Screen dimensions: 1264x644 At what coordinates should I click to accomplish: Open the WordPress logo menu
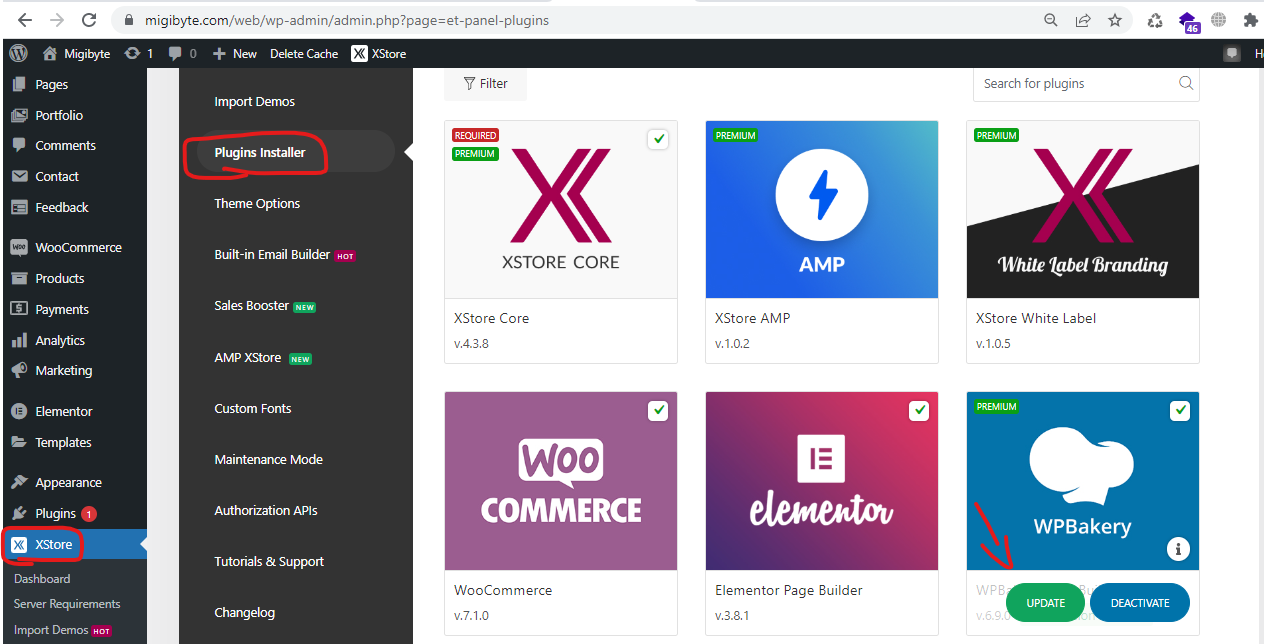(18, 53)
